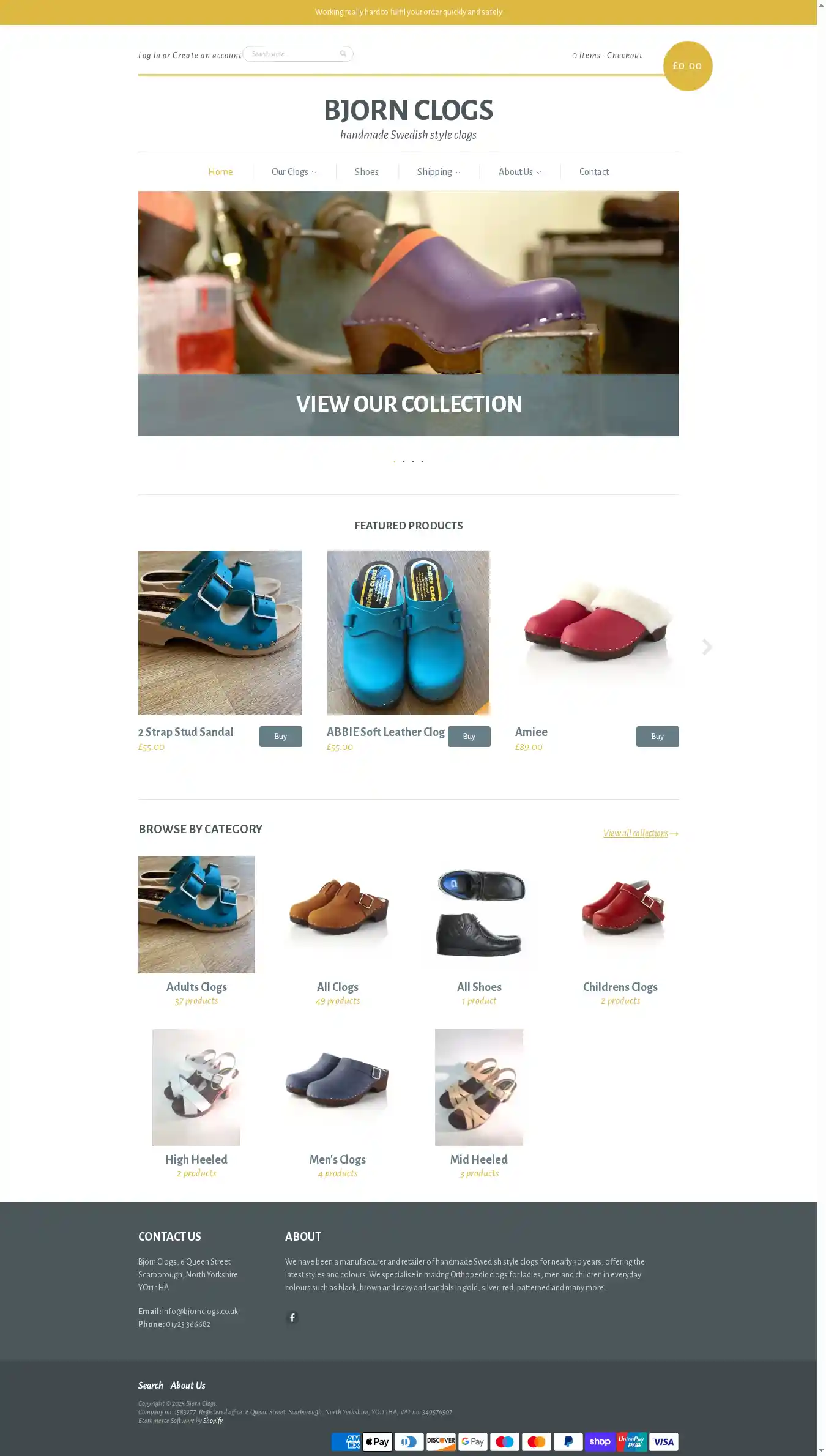Screen dimensions: 826x1456
Task: Expand the About Us dropdown menu
Action: pyautogui.click(x=519, y=172)
